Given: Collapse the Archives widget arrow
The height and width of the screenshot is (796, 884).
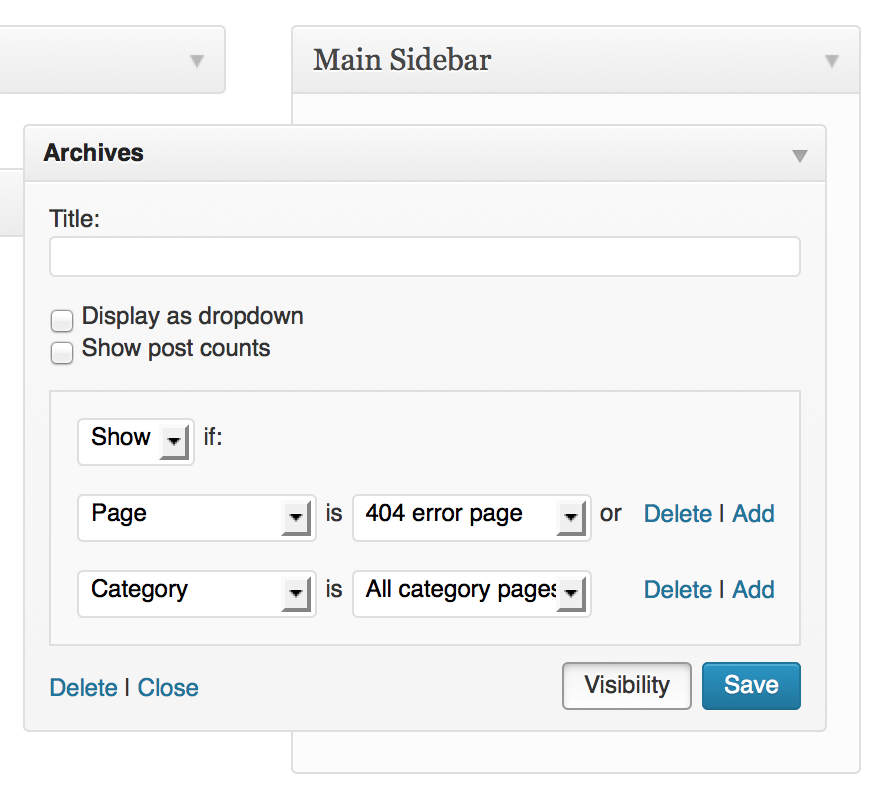Looking at the screenshot, I should click(799, 155).
